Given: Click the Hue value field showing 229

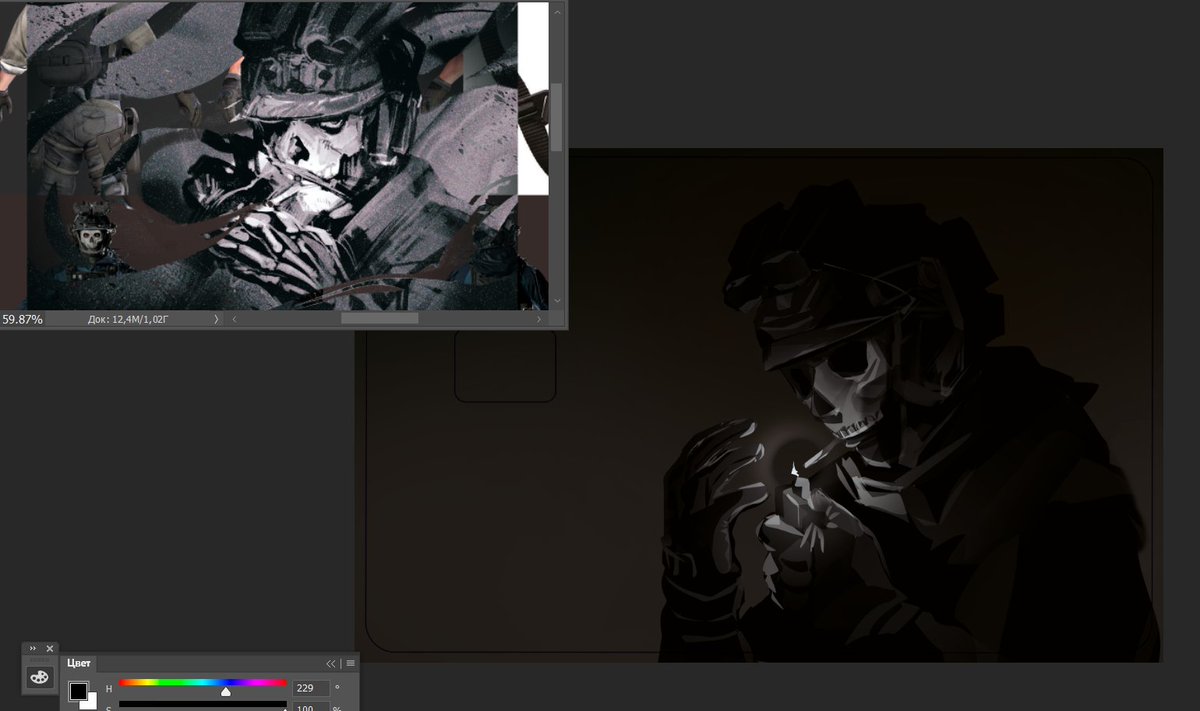Looking at the screenshot, I should pos(311,688).
